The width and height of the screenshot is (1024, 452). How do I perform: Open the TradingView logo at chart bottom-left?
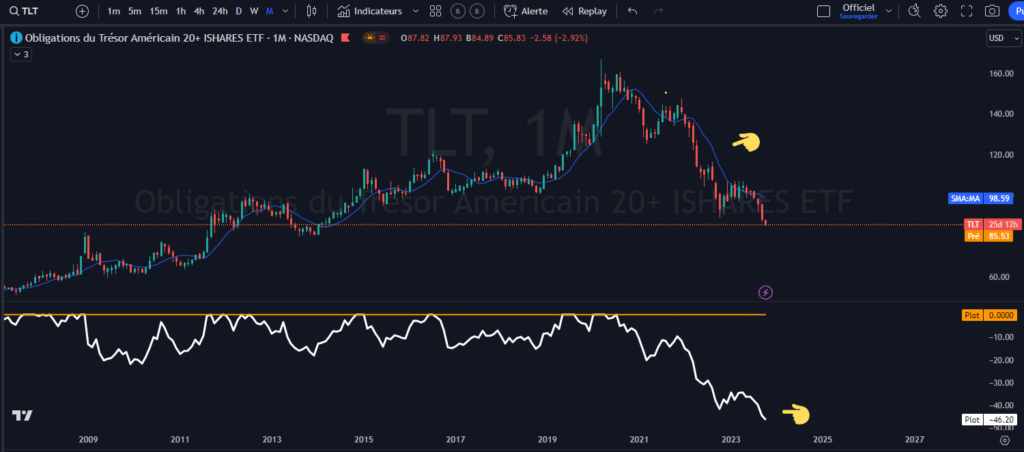[22, 415]
